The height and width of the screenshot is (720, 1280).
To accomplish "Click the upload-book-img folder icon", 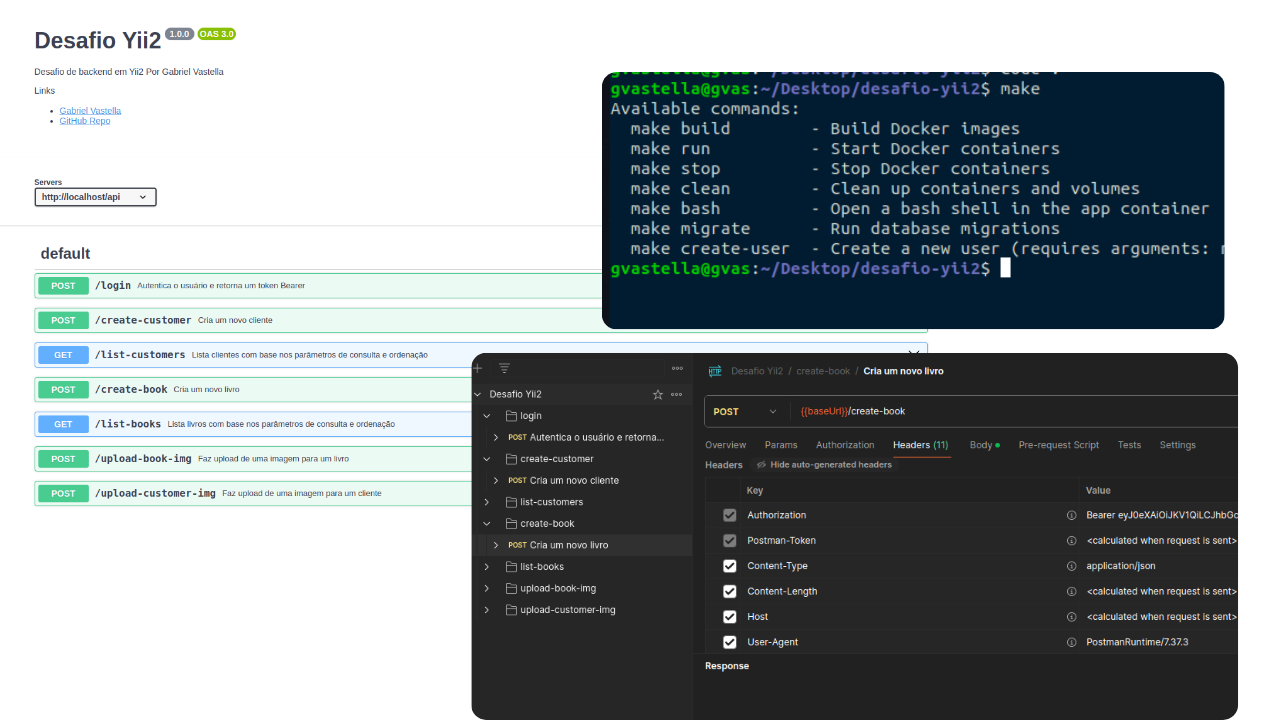I will 511,588.
